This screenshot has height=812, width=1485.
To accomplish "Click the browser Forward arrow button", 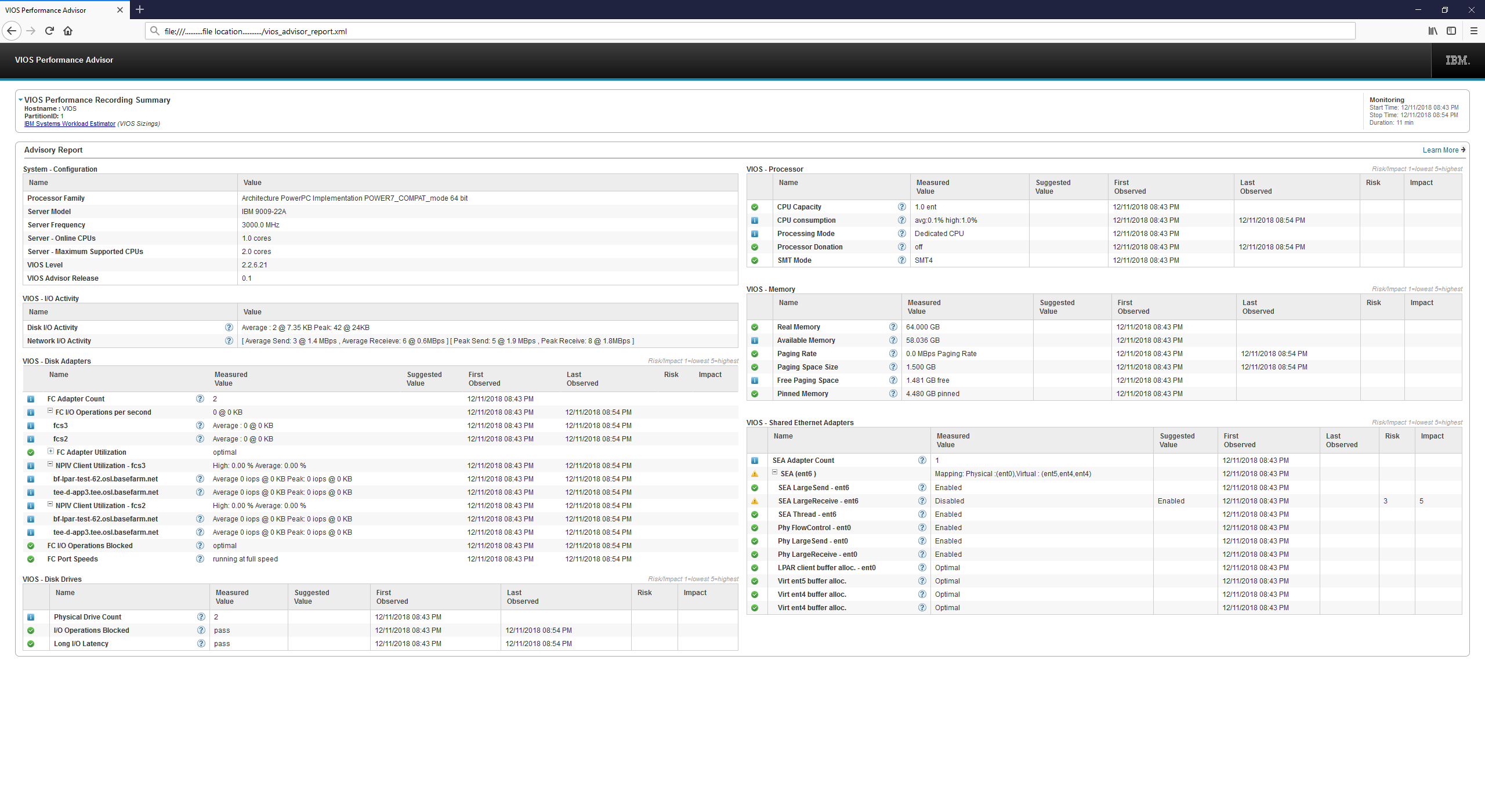I will pyautogui.click(x=31, y=31).
